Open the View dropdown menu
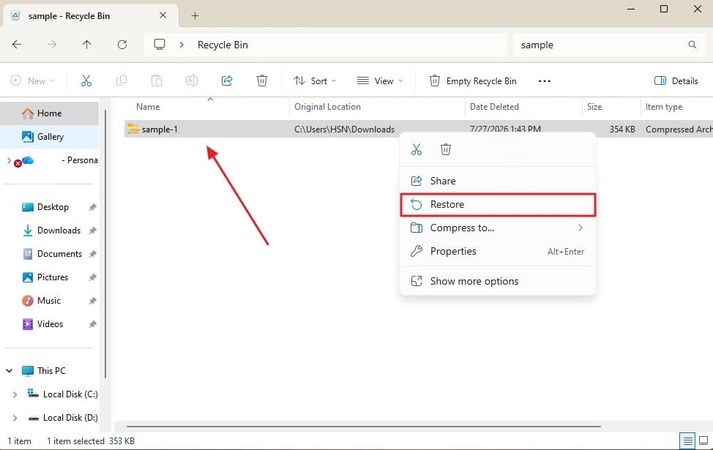The width and height of the screenshot is (713, 450). pos(380,81)
